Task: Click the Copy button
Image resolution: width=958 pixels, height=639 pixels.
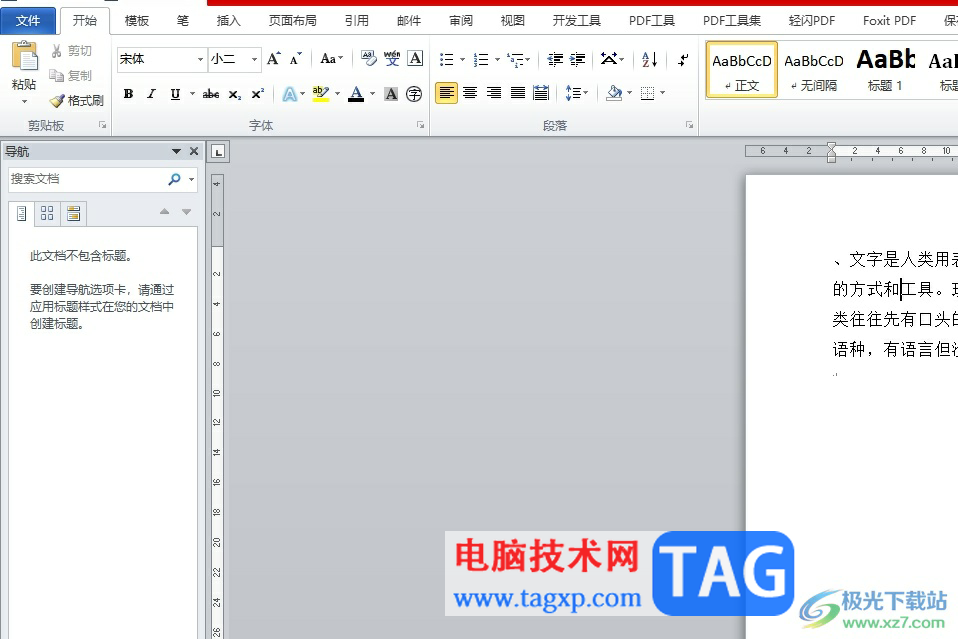Action: pyautogui.click(x=71, y=76)
